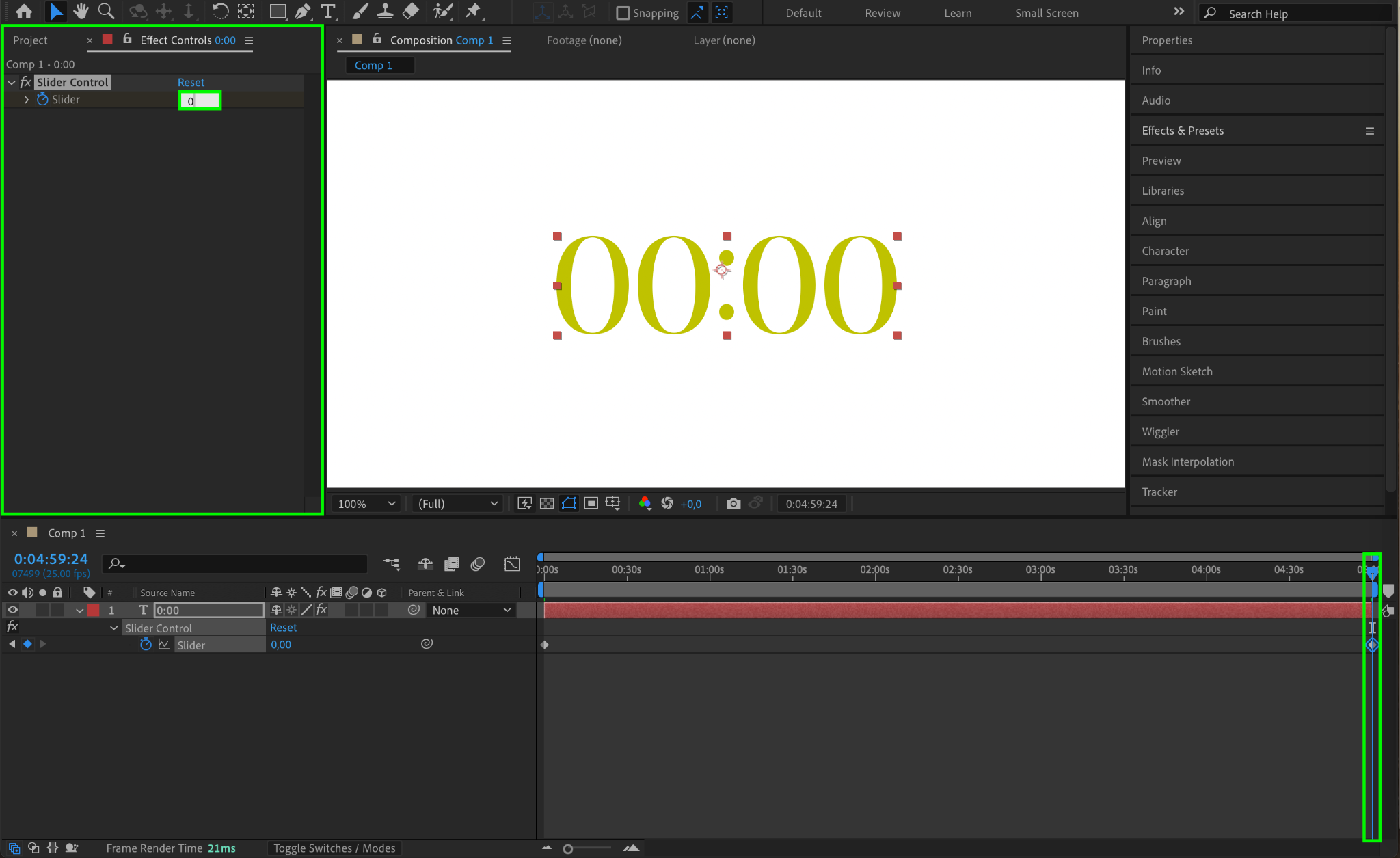Viewport: 1400px width, 858px height.
Task: Open the Parent None dropdown
Action: (472, 610)
